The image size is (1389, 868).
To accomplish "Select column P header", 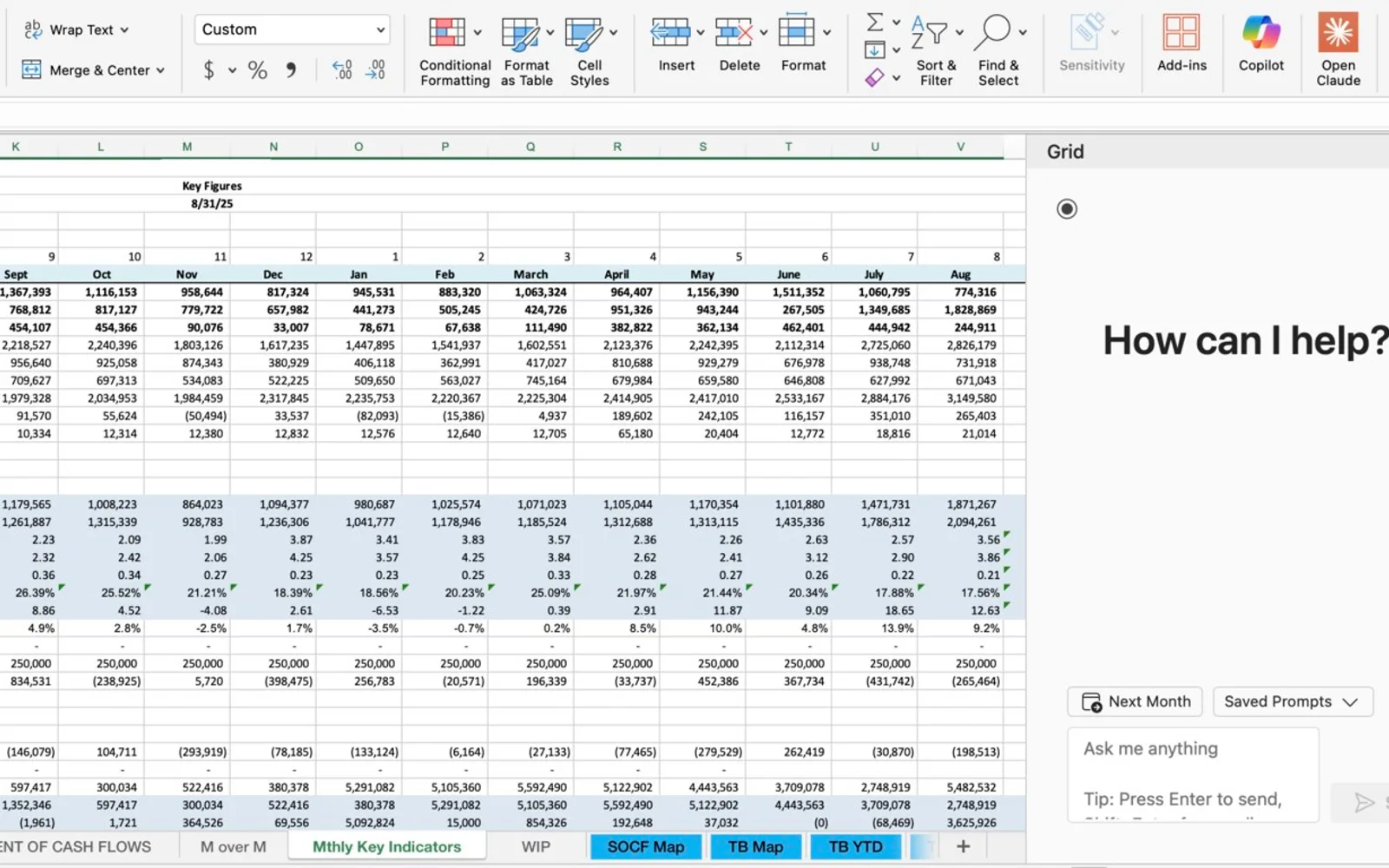I will click(445, 147).
